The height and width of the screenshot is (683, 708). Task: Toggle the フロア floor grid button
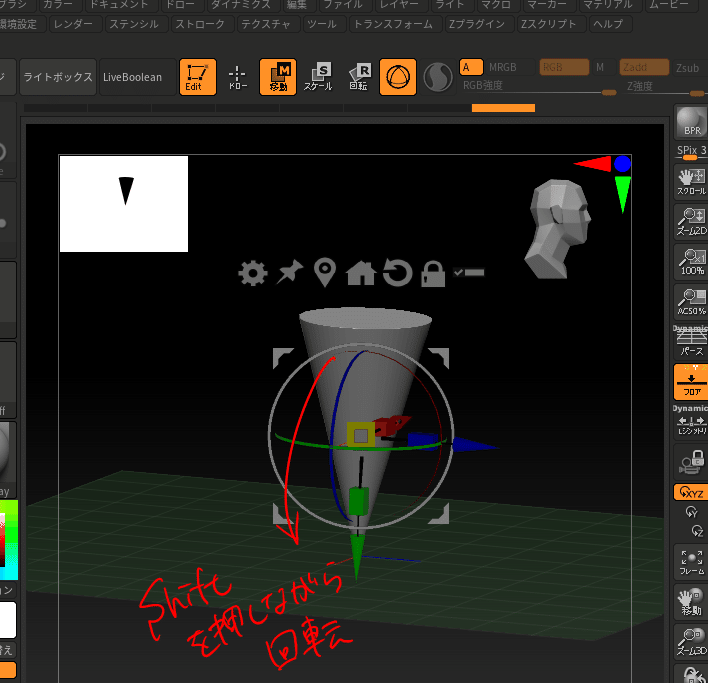tap(691, 382)
